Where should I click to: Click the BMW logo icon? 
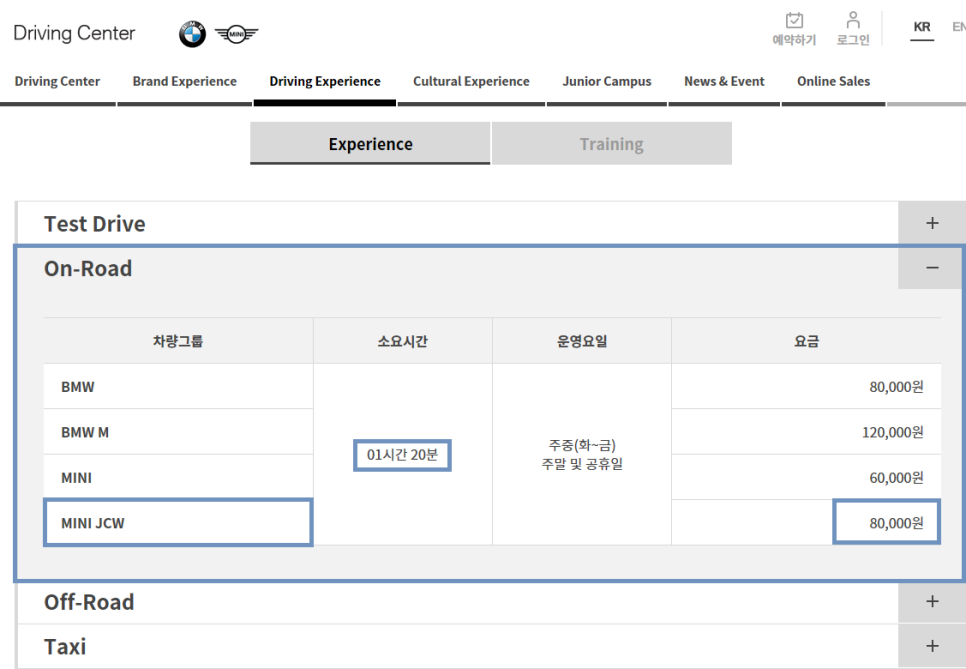192,33
